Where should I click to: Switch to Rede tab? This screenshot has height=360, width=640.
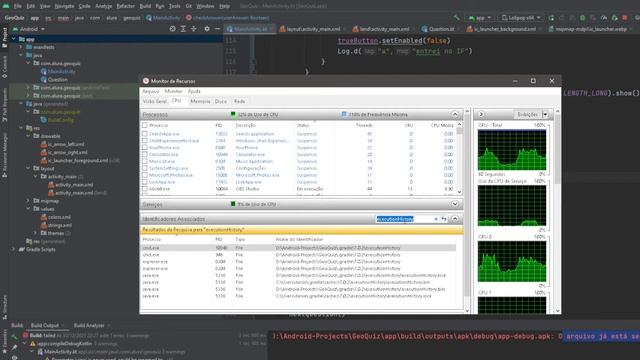coord(240,101)
